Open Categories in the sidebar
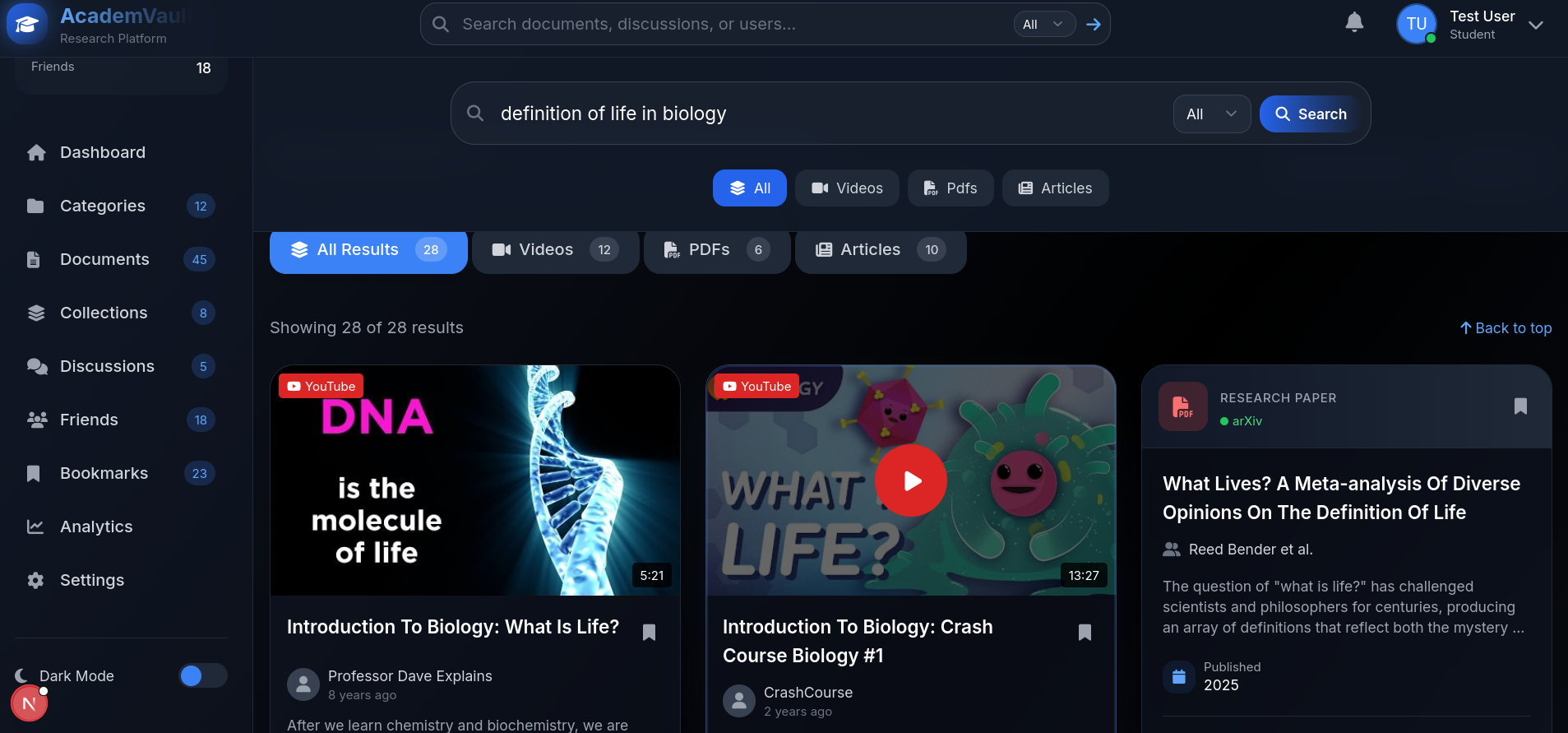This screenshot has width=1568, height=733. click(x=121, y=206)
